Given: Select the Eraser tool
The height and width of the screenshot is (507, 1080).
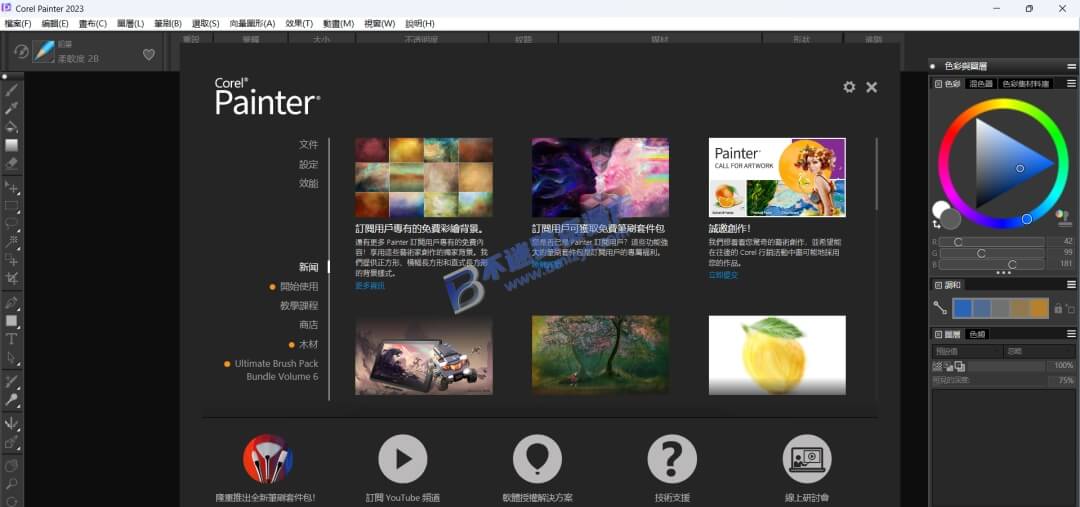Looking at the screenshot, I should [12, 164].
